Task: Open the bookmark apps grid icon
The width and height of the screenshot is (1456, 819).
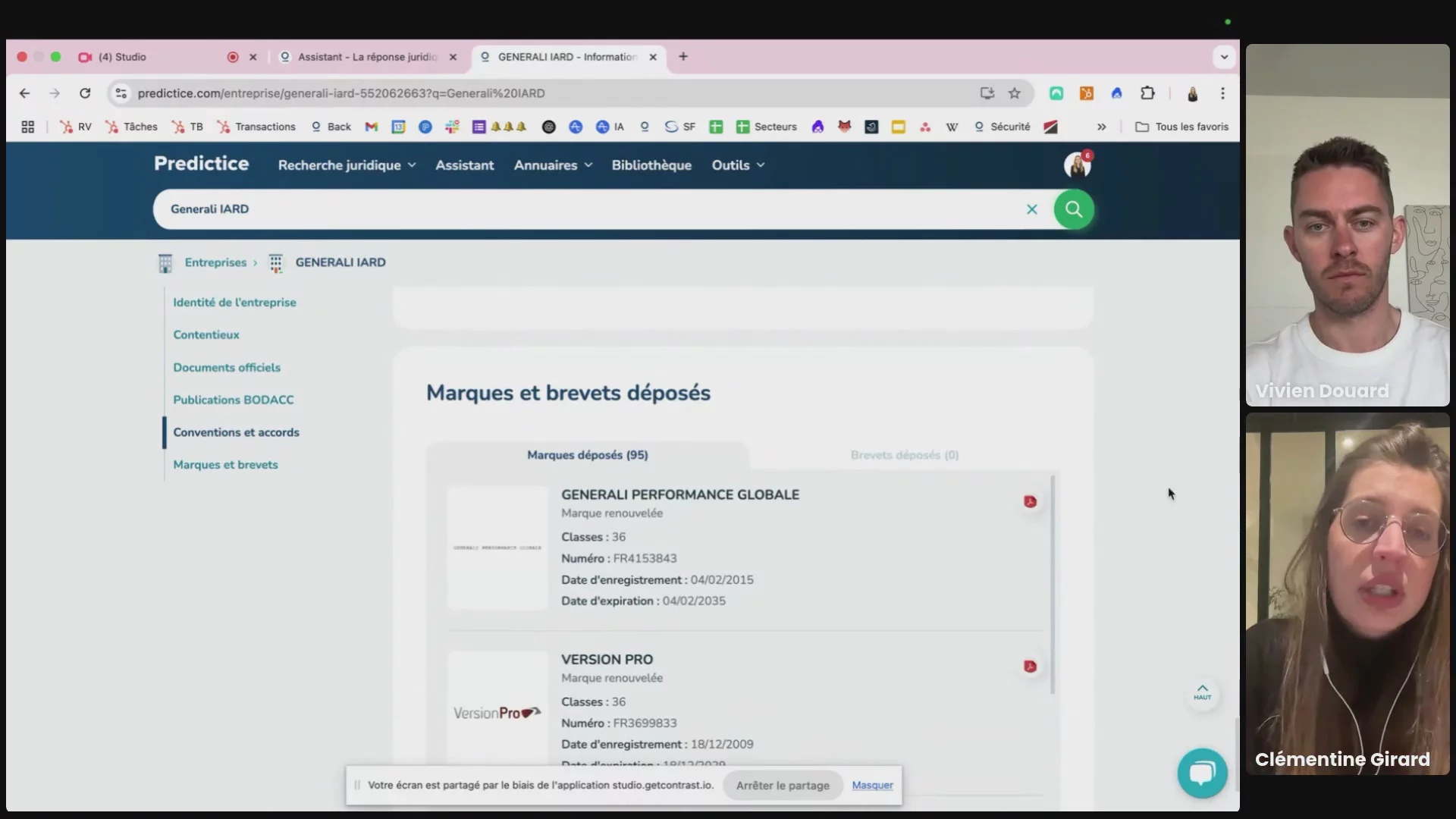Action: 28,127
